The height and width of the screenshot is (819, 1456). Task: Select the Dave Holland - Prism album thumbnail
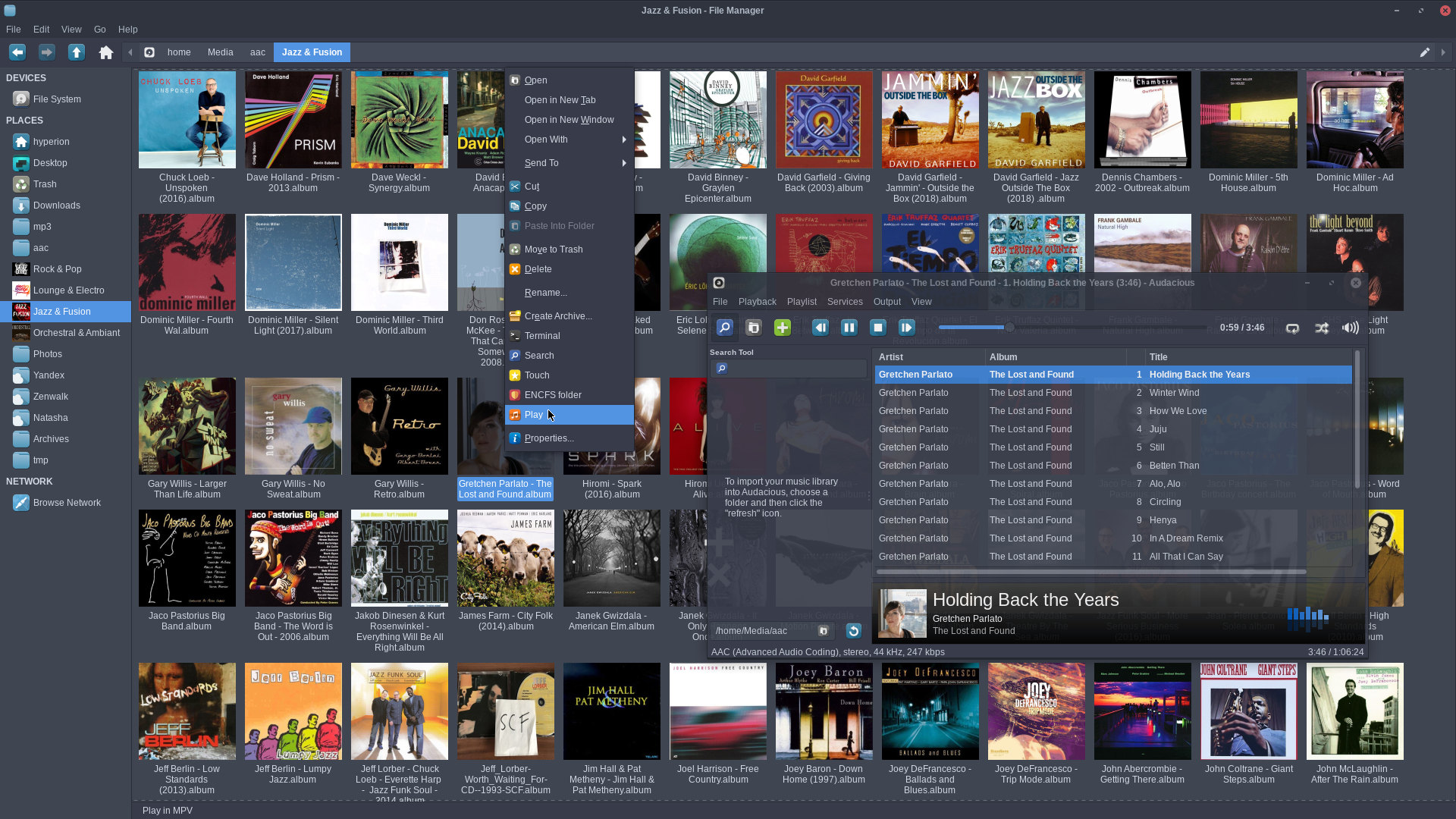[293, 120]
